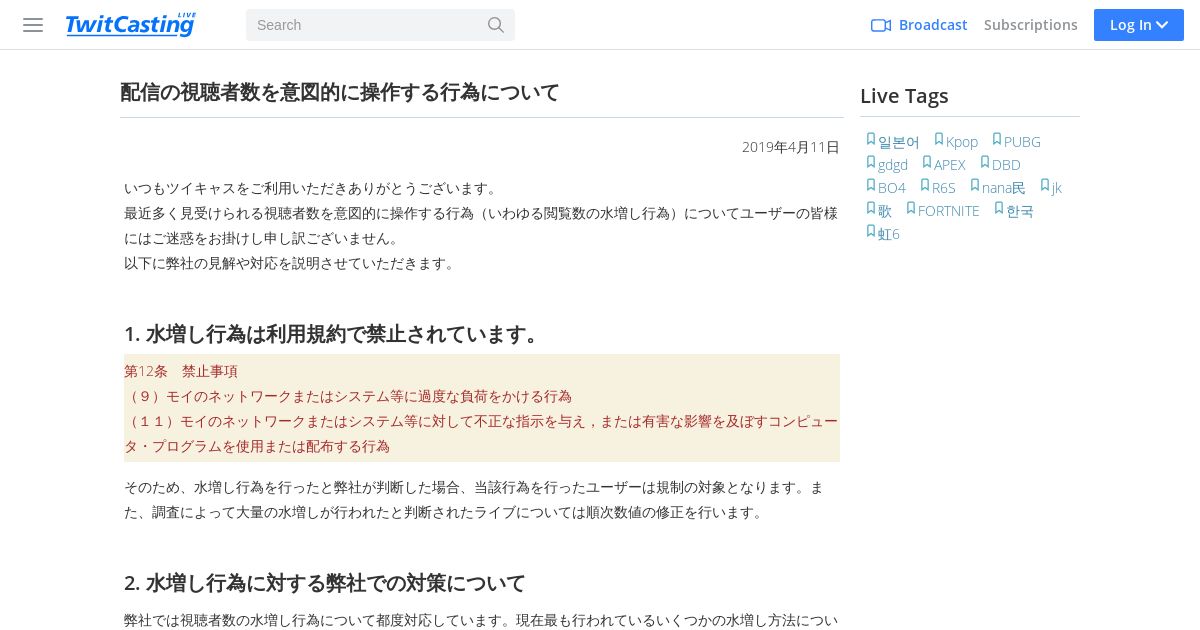Click the bookmark icon beside BO4 tag

[871, 186]
